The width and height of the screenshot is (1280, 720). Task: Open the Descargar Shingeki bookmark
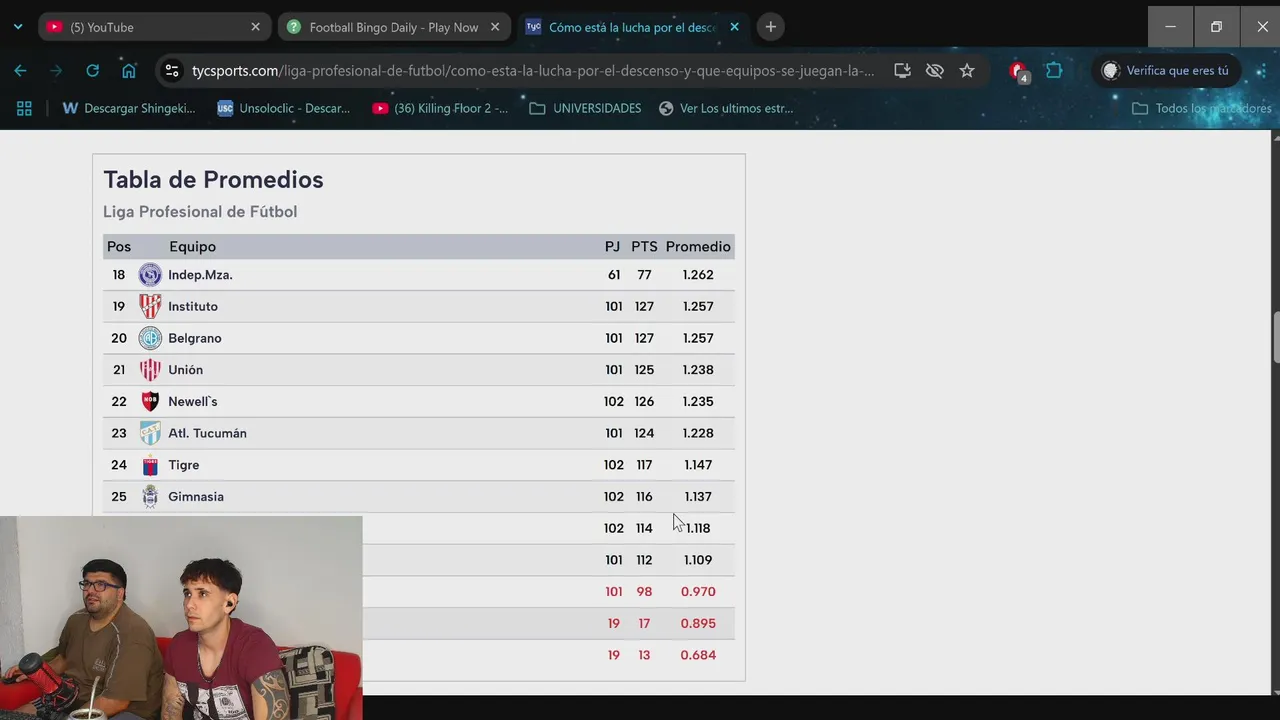point(129,108)
